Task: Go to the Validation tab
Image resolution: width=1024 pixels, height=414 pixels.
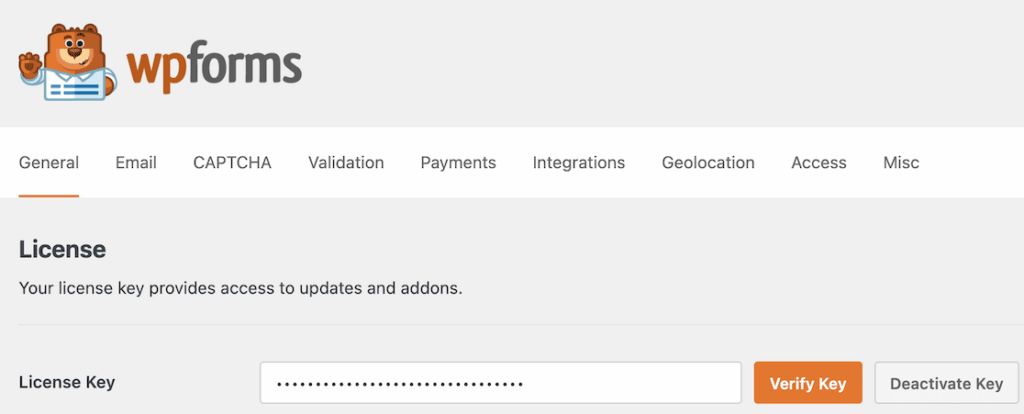Action: (x=346, y=163)
